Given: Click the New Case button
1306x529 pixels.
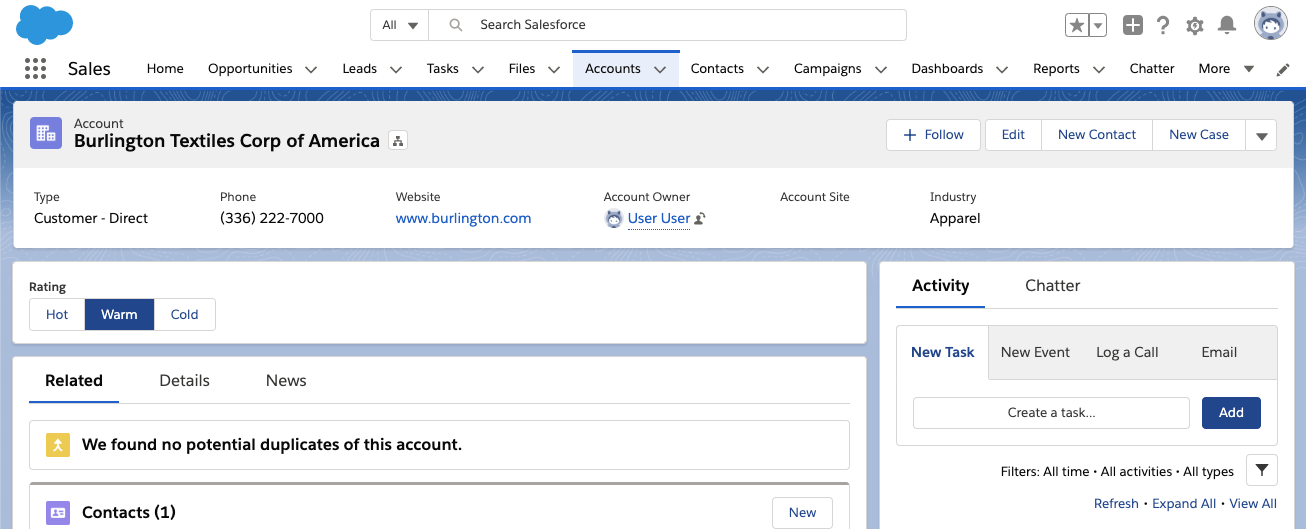Looking at the screenshot, I should click(1199, 135).
